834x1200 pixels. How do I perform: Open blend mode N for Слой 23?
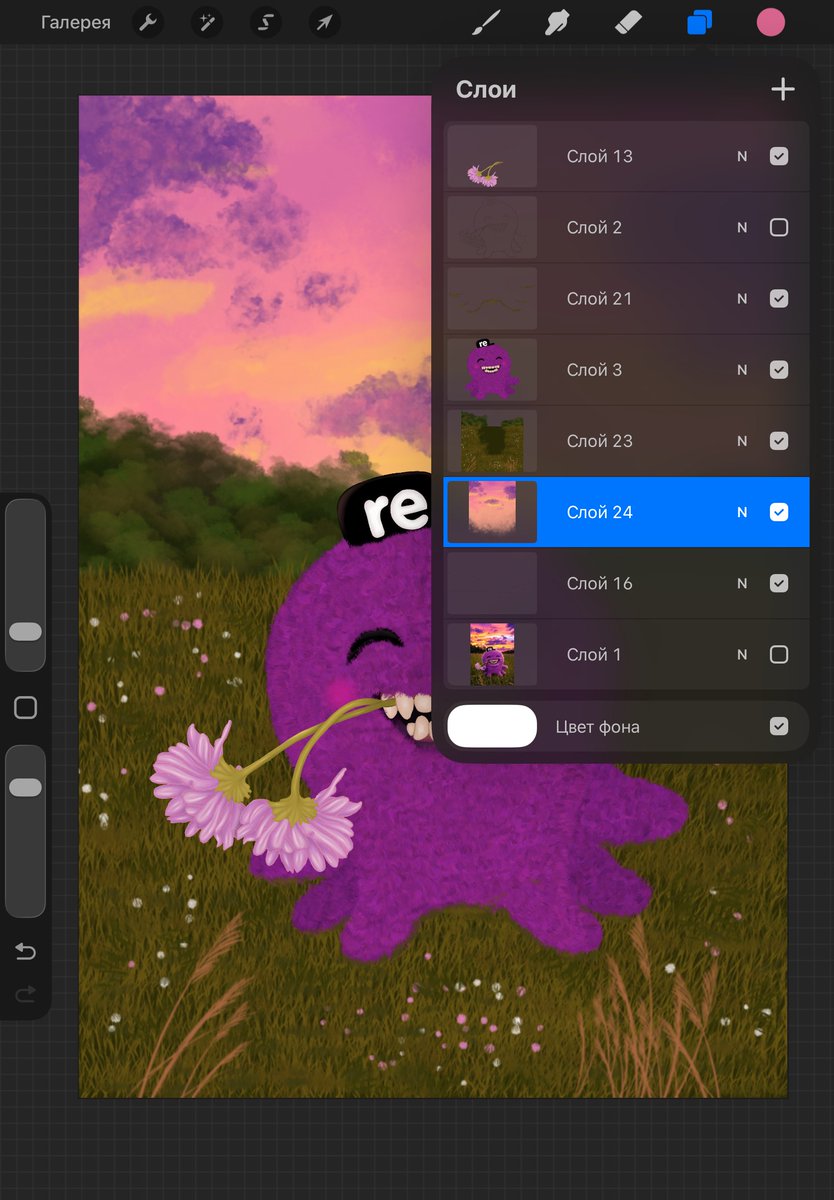coord(742,441)
